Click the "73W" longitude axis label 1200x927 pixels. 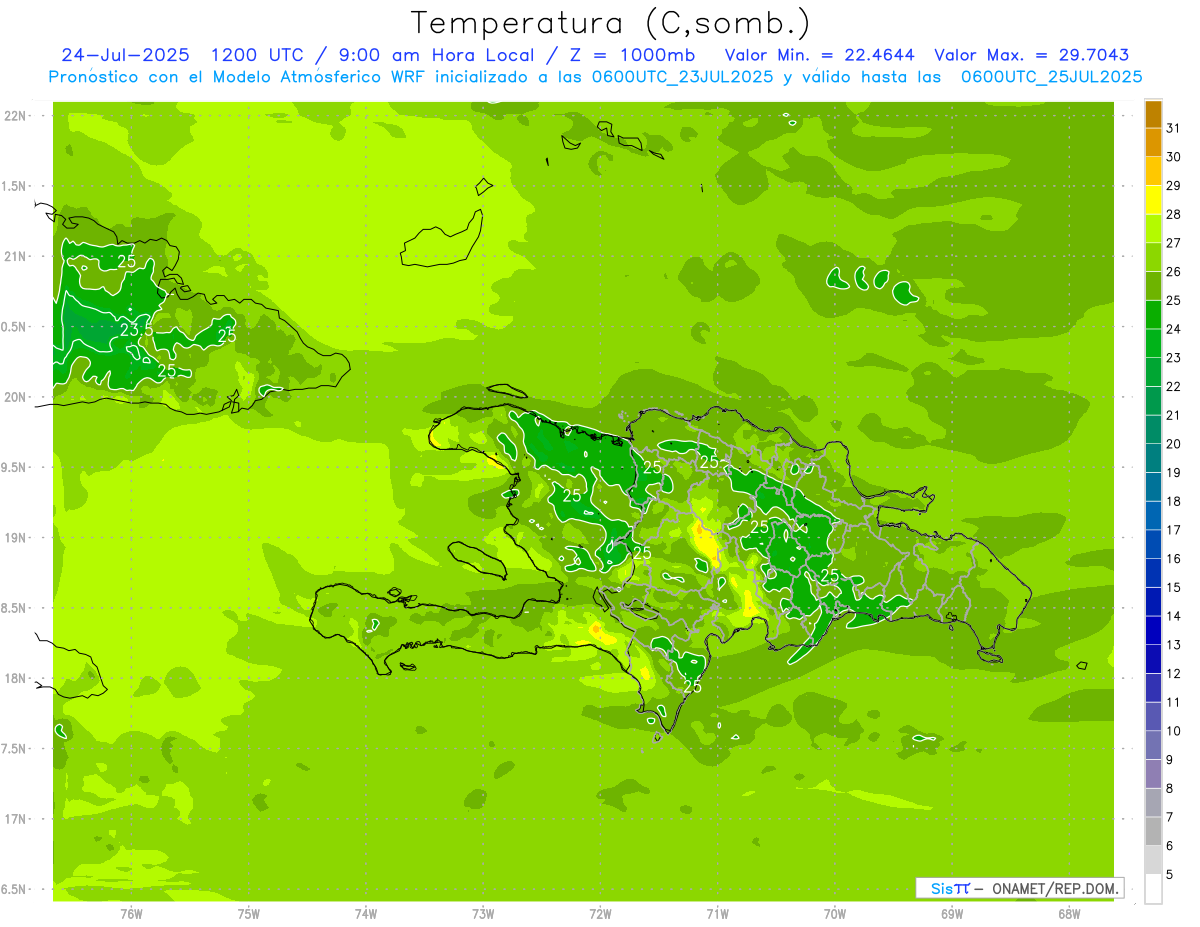(x=483, y=914)
